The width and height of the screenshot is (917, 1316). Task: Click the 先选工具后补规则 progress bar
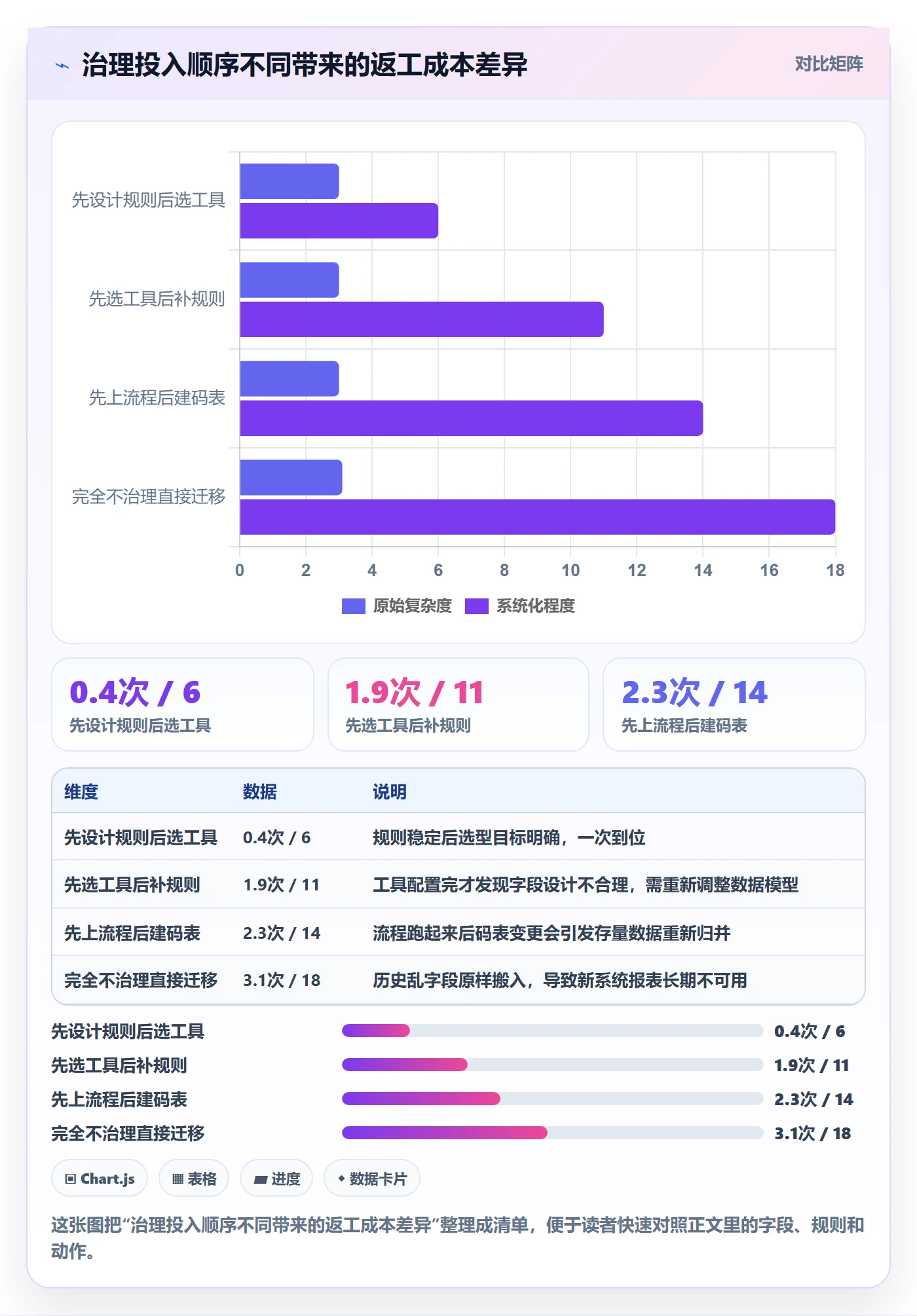tap(552, 1065)
